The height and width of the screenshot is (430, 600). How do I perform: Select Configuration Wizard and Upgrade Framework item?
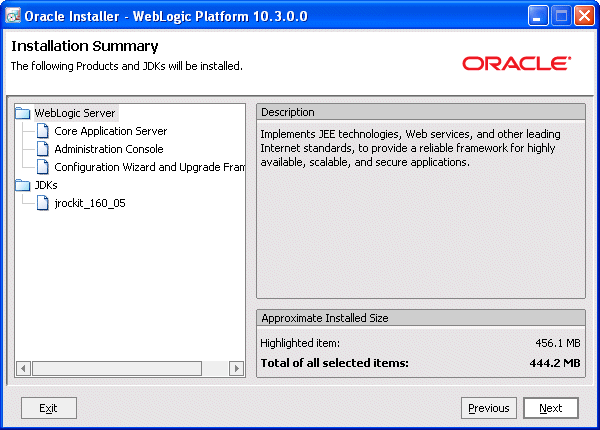coord(149,167)
